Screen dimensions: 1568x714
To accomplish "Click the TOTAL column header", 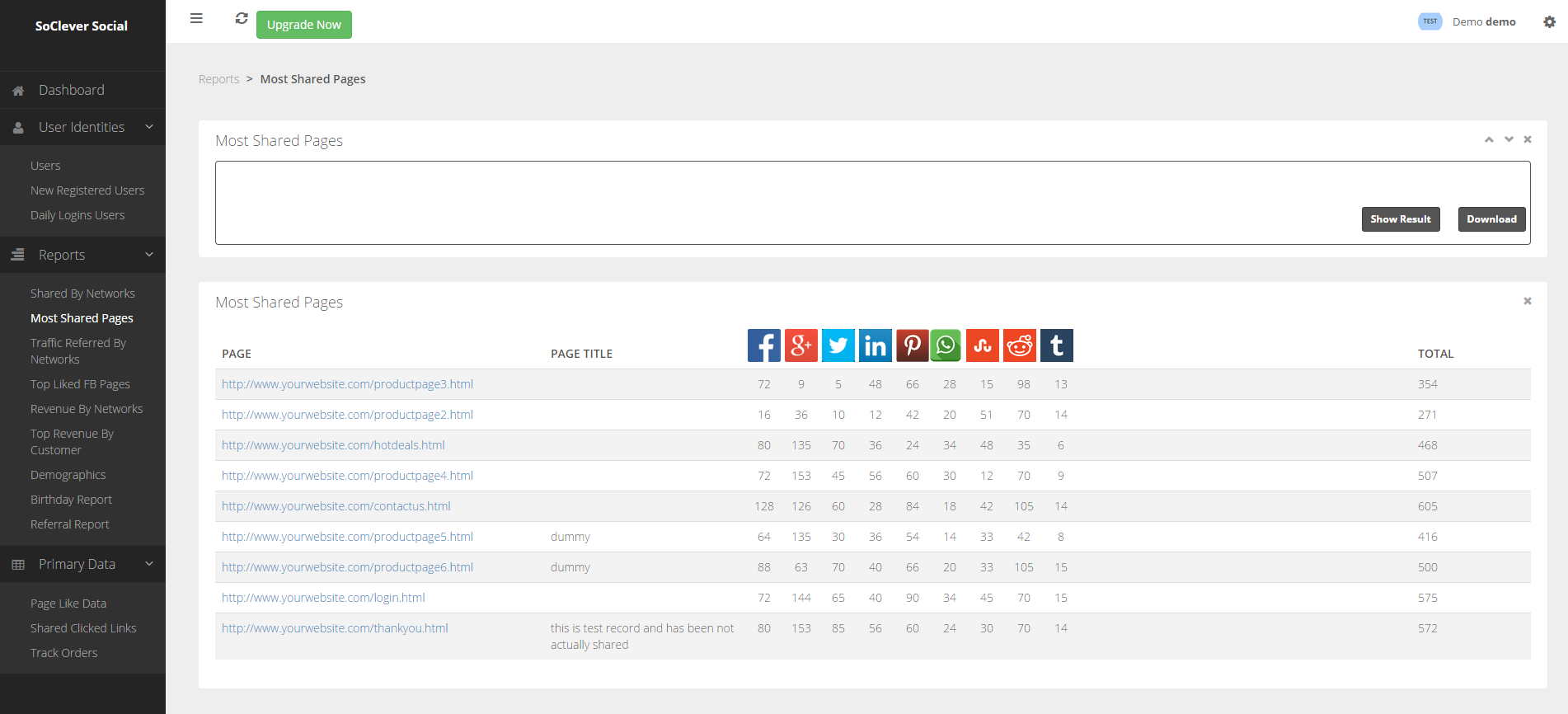I will (1435, 354).
